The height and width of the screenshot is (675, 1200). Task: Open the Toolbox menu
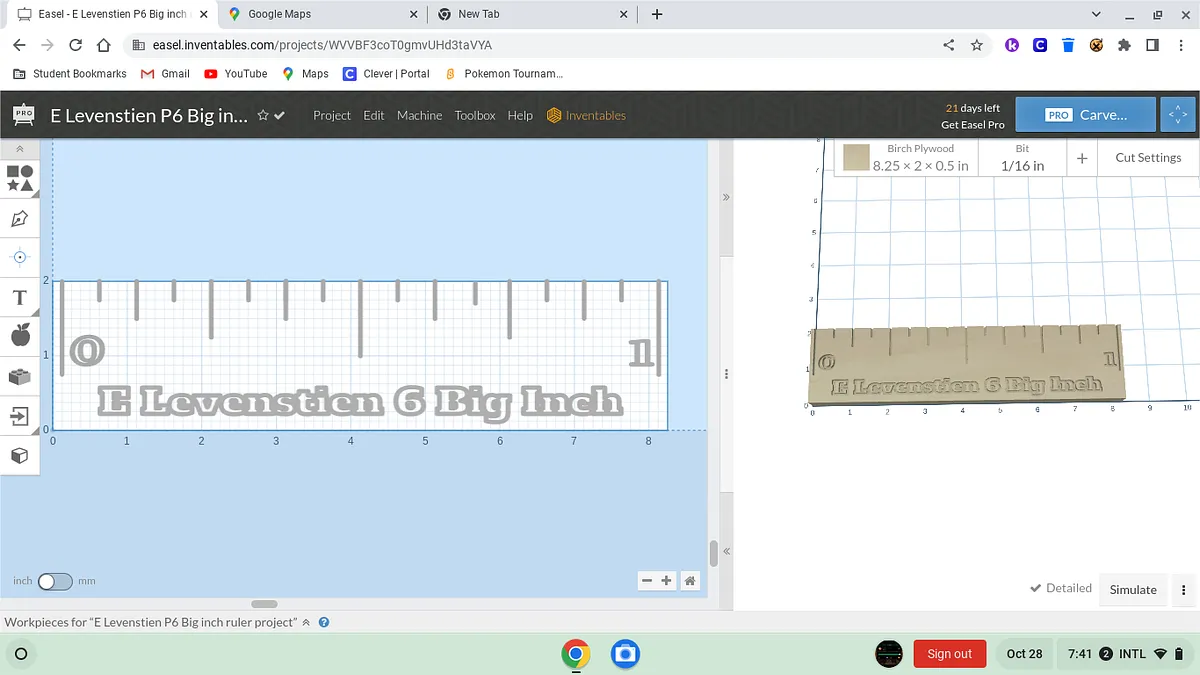click(x=475, y=115)
